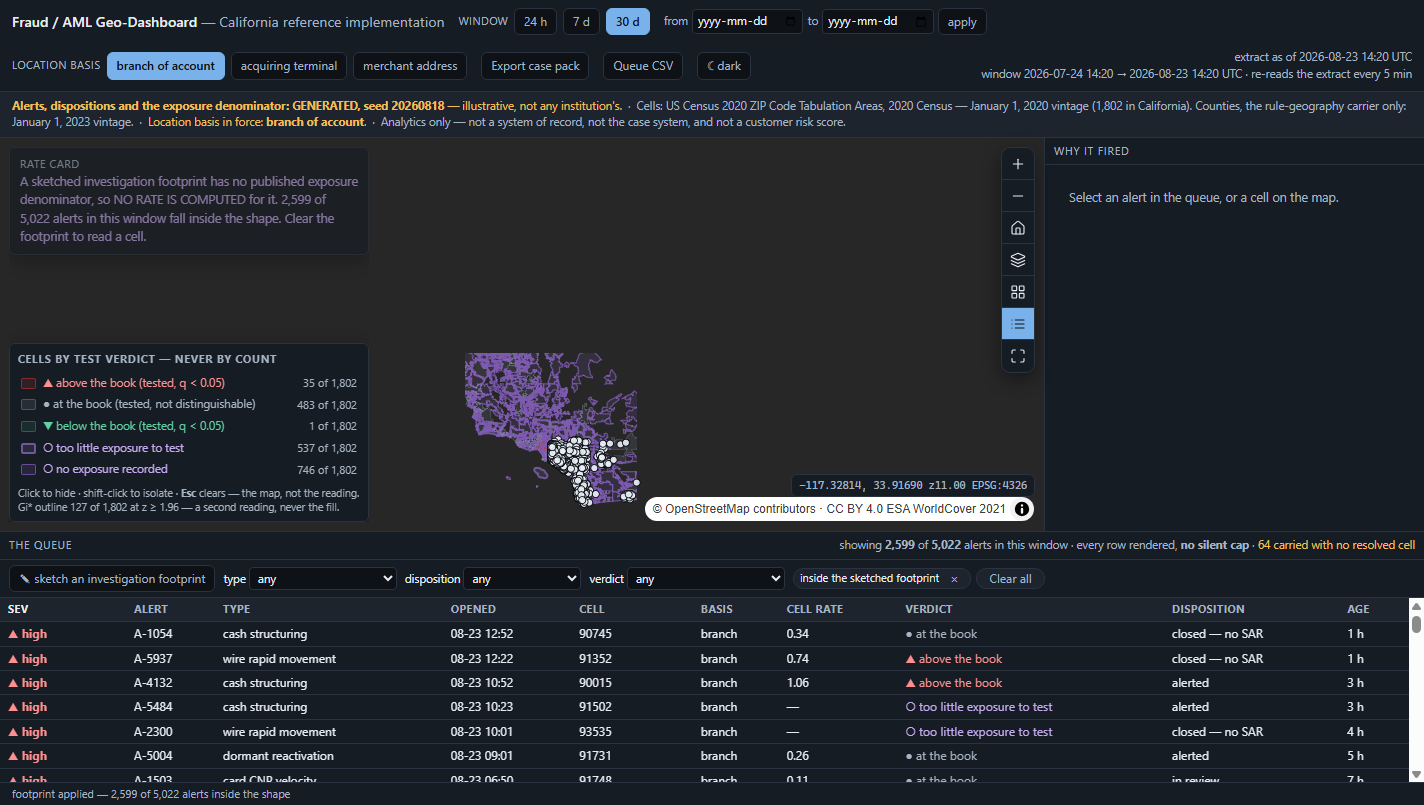The height and width of the screenshot is (805, 1424).
Task: Enter fullscreen map view
Action: [x=1018, y=356]
